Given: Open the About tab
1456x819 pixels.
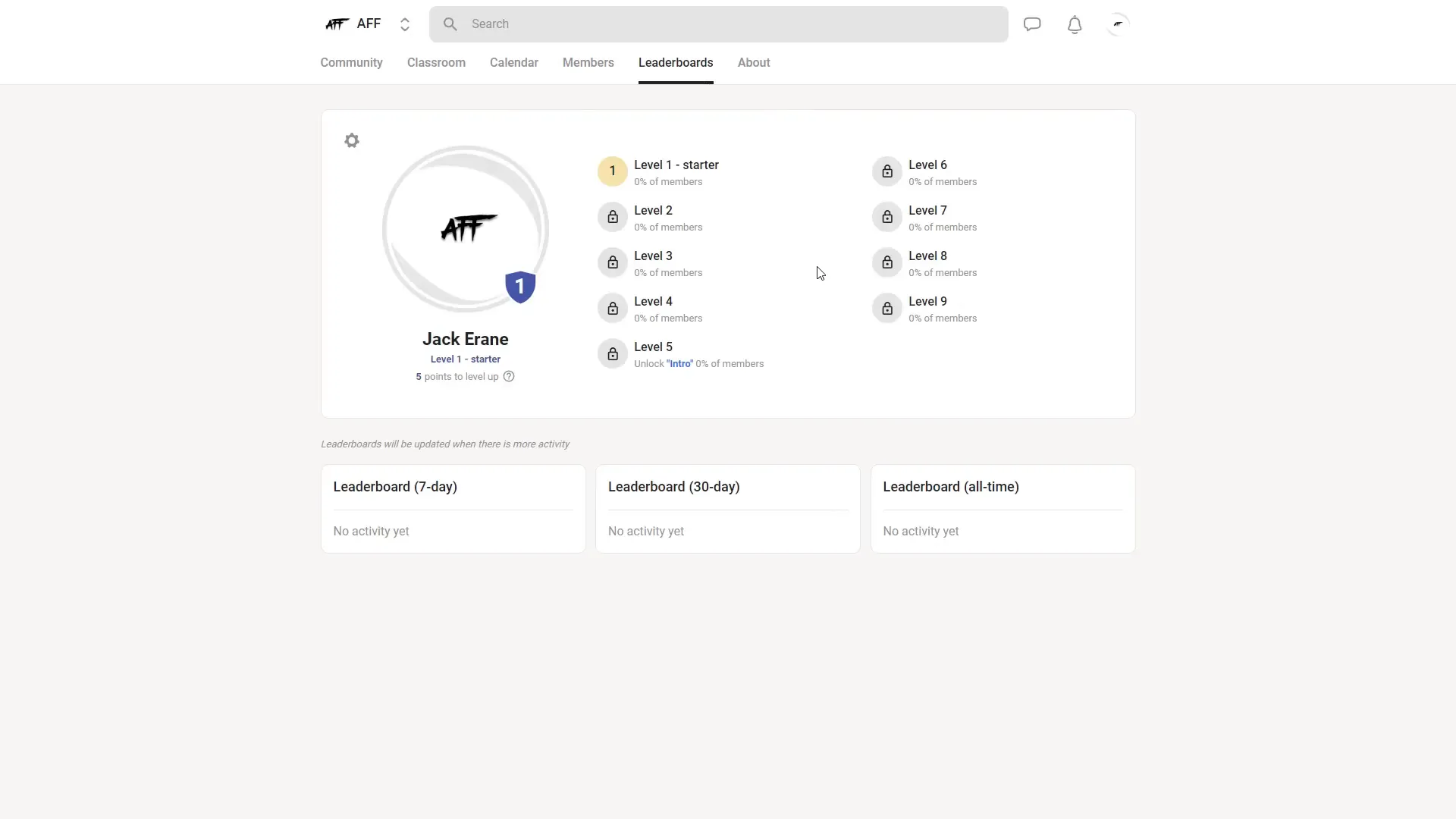Looking at the screenshot, I should tap(754, 63).
